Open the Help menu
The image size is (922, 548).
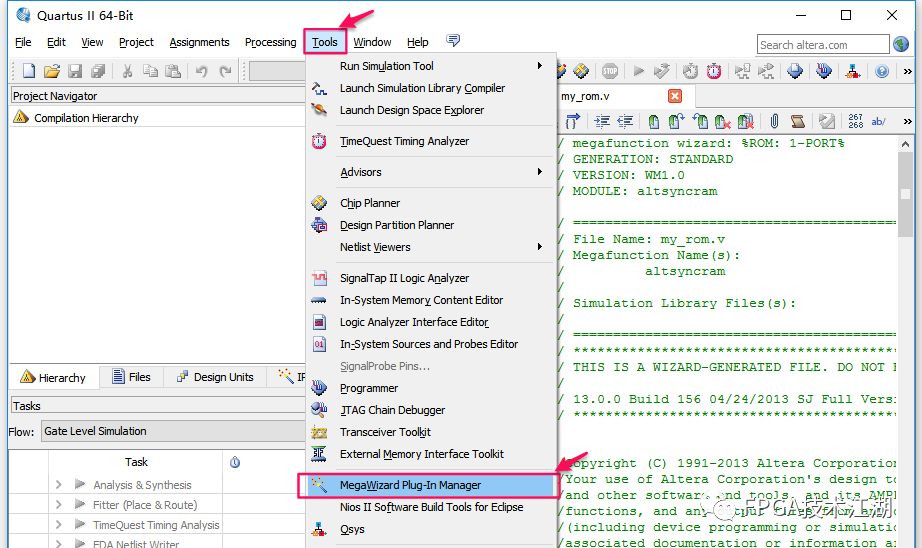click(x=417, y=42)
